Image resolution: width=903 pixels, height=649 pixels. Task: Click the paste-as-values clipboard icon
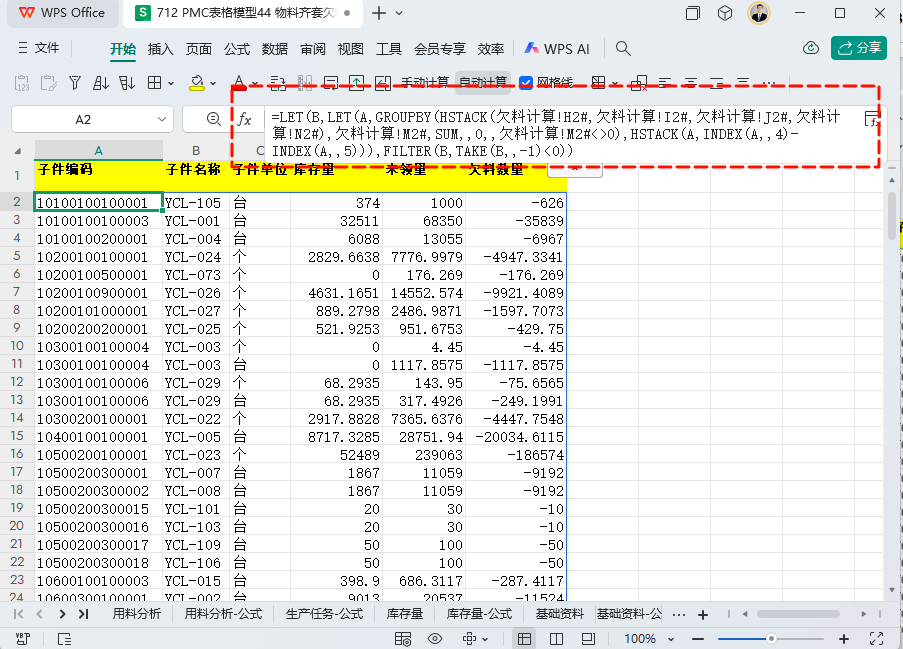click(22, 84)
